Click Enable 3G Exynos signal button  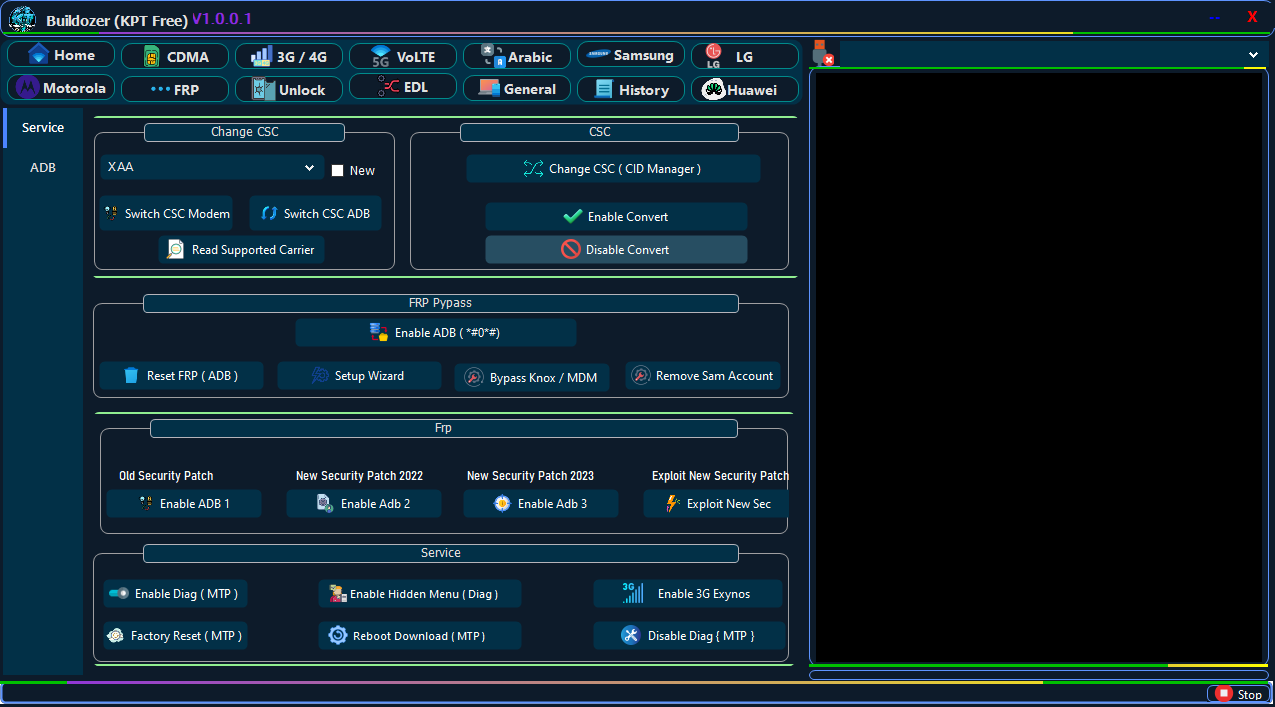(687, 594)
